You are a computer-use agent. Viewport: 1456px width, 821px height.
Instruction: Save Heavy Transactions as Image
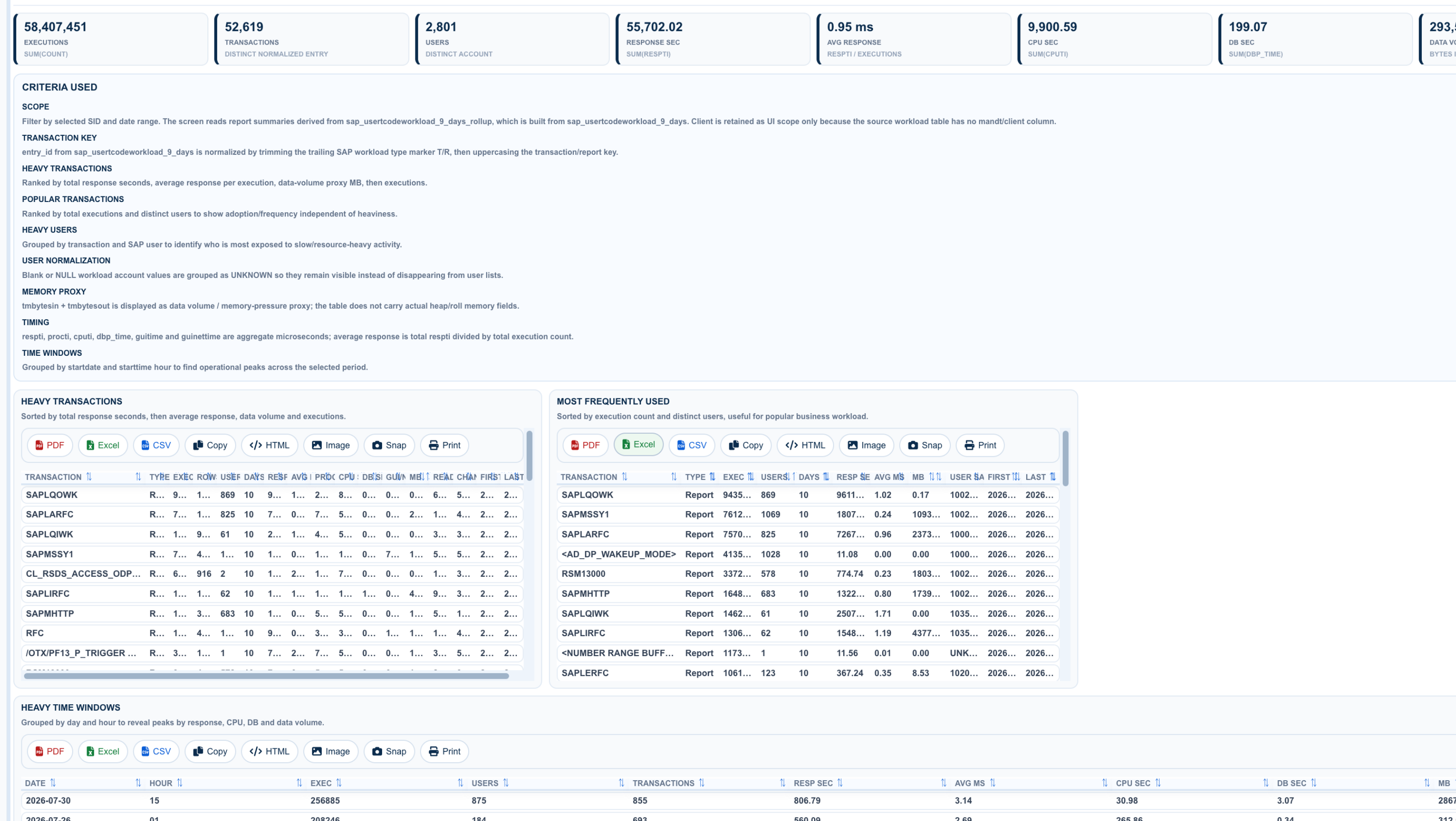tap(331, 445)
